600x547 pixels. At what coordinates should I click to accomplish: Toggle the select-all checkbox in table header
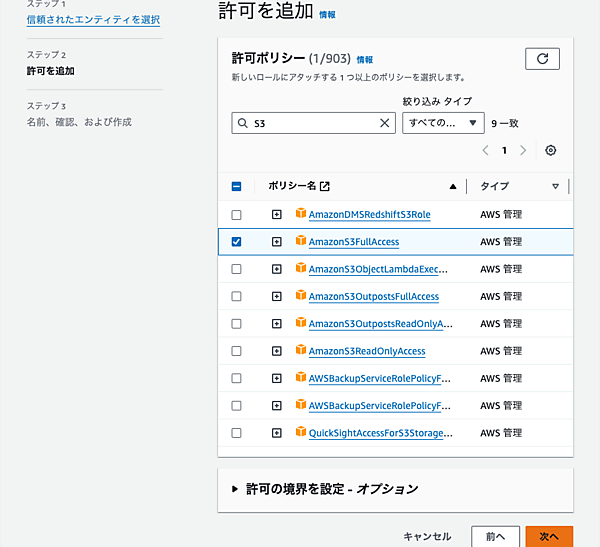(236, 186)
